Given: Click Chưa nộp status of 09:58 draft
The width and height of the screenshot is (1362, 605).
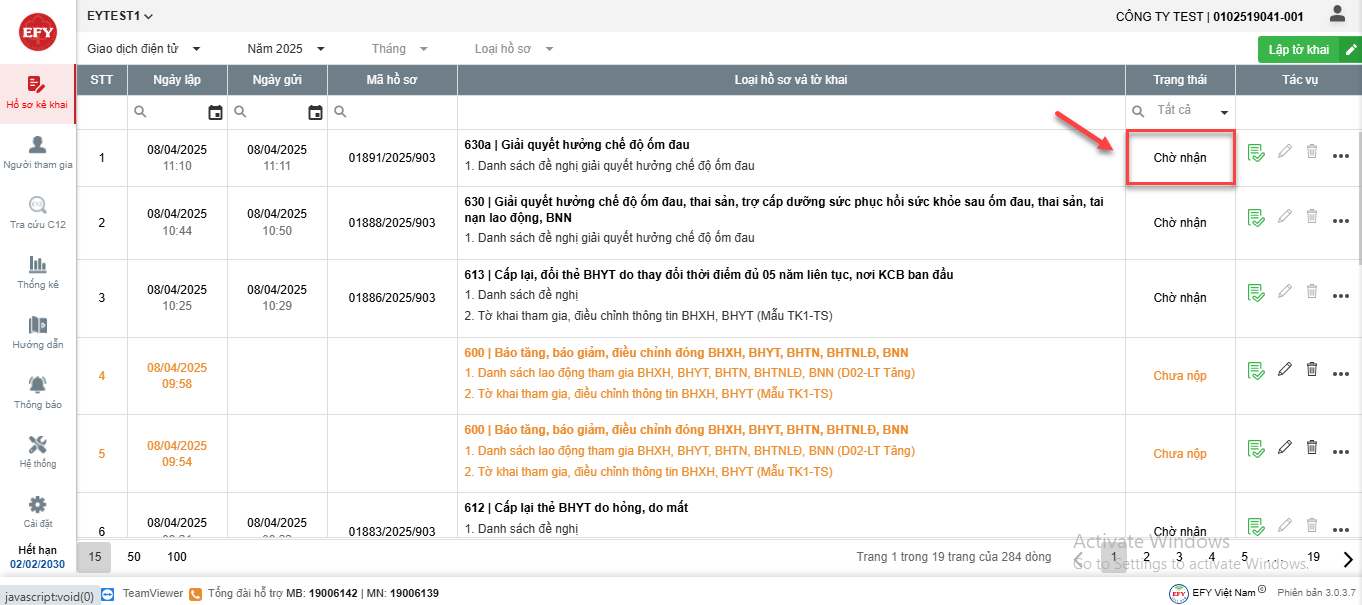Looking at the screenshot, I should 1180,376.
